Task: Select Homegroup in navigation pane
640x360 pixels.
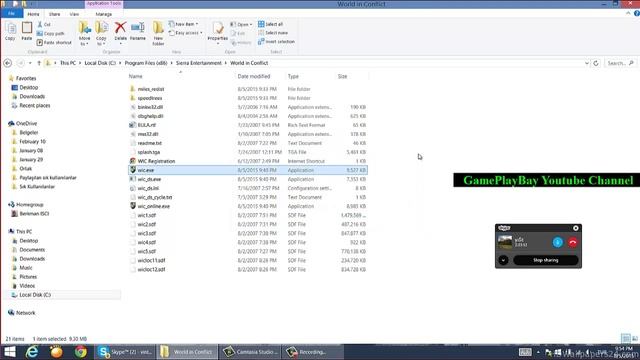Action: [29, 204]
